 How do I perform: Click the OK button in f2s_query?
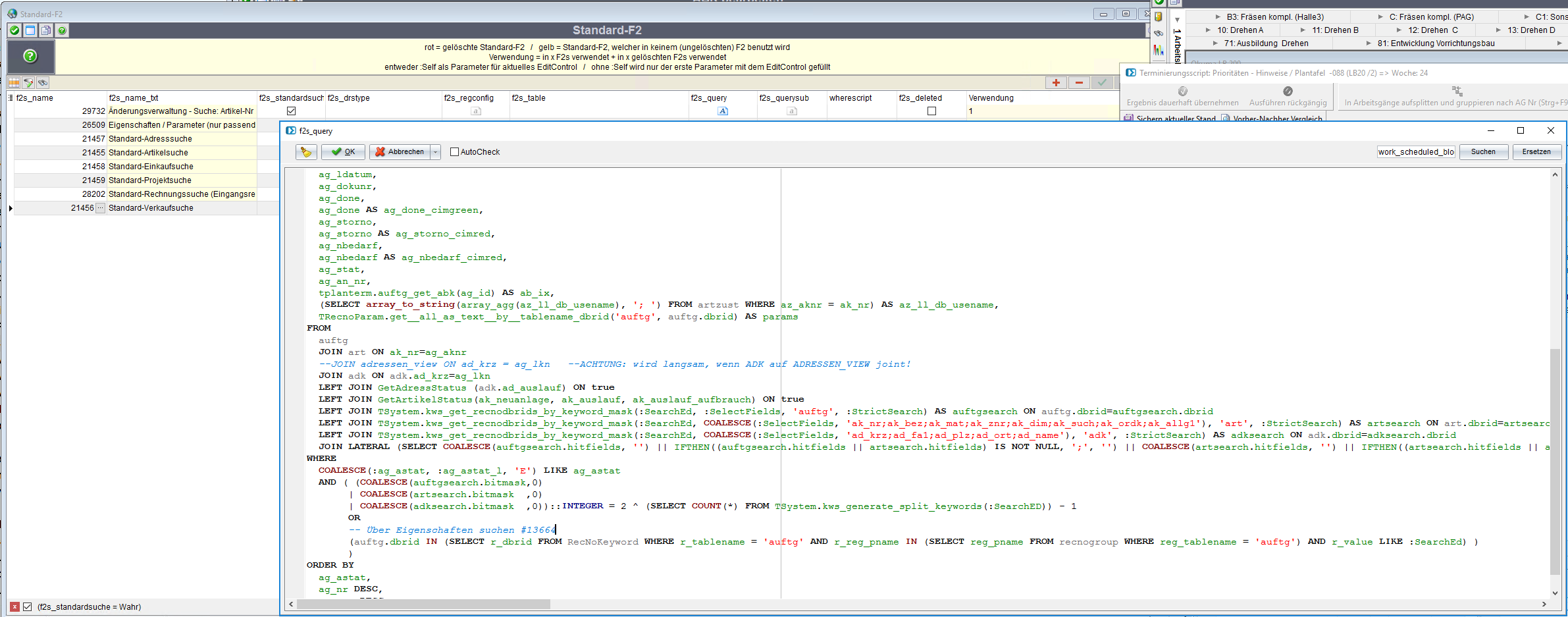point(344,152)
